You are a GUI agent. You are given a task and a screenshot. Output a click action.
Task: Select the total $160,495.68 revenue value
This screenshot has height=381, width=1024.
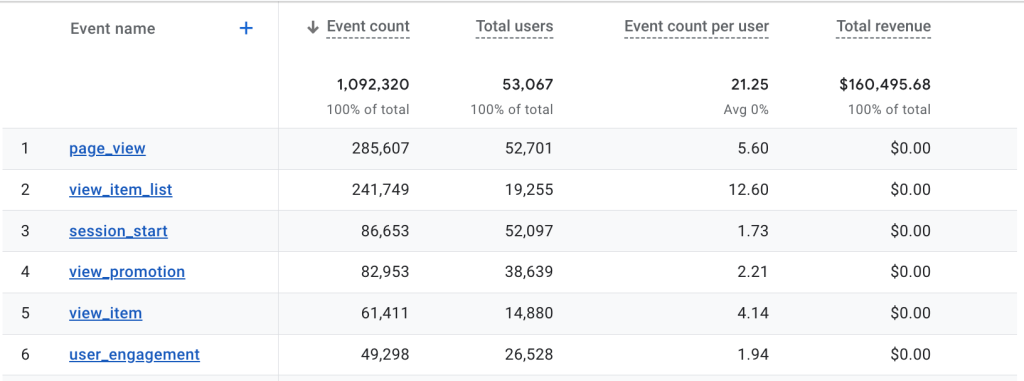pos(885,84)
